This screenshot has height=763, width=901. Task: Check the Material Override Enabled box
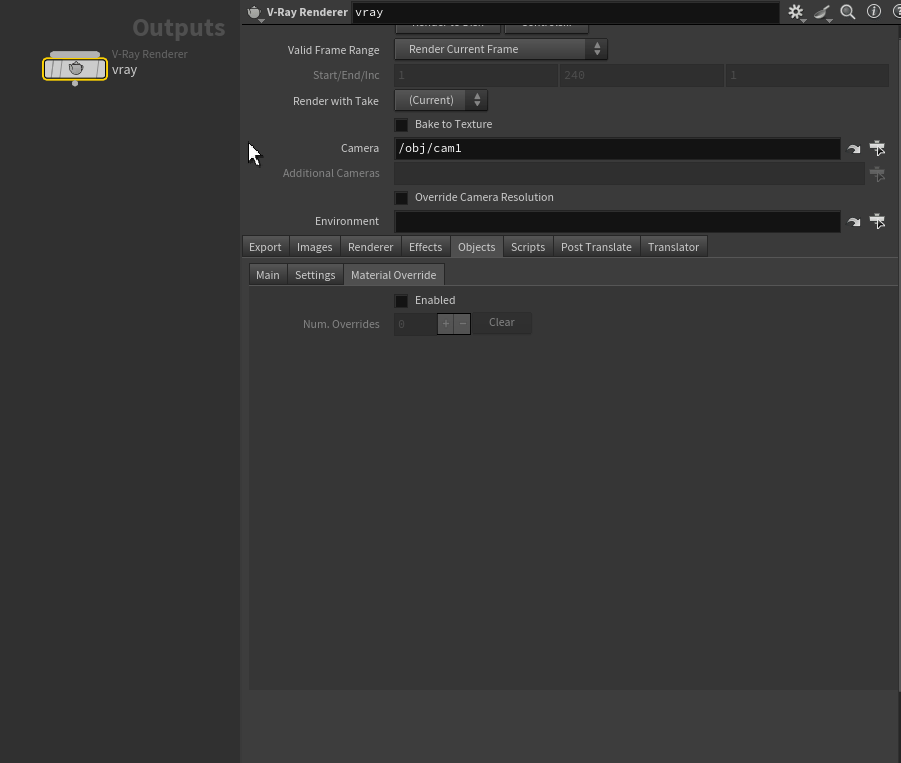pyautogui.click(x=402, y=301)
